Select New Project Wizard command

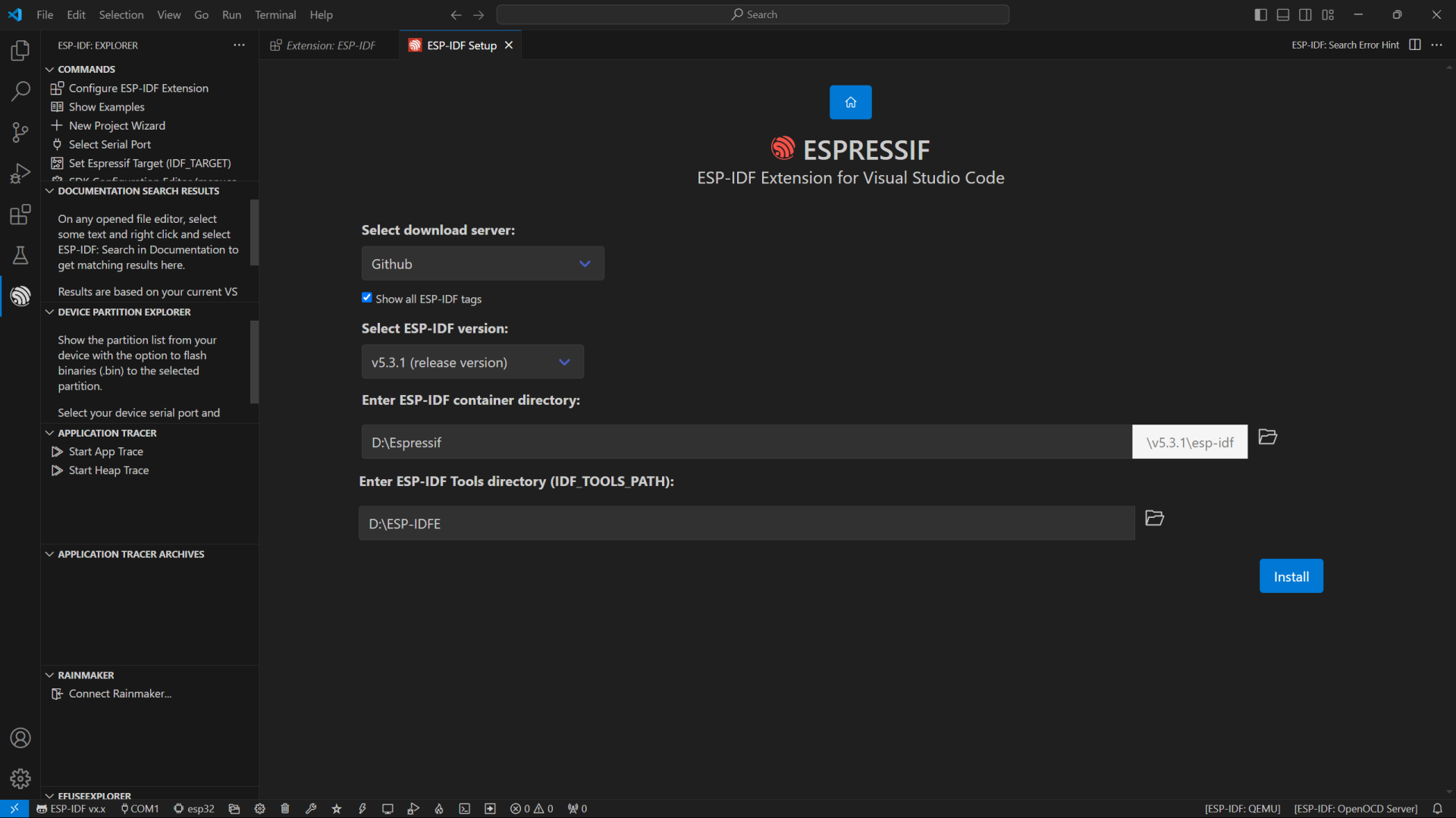coord(117,126)
